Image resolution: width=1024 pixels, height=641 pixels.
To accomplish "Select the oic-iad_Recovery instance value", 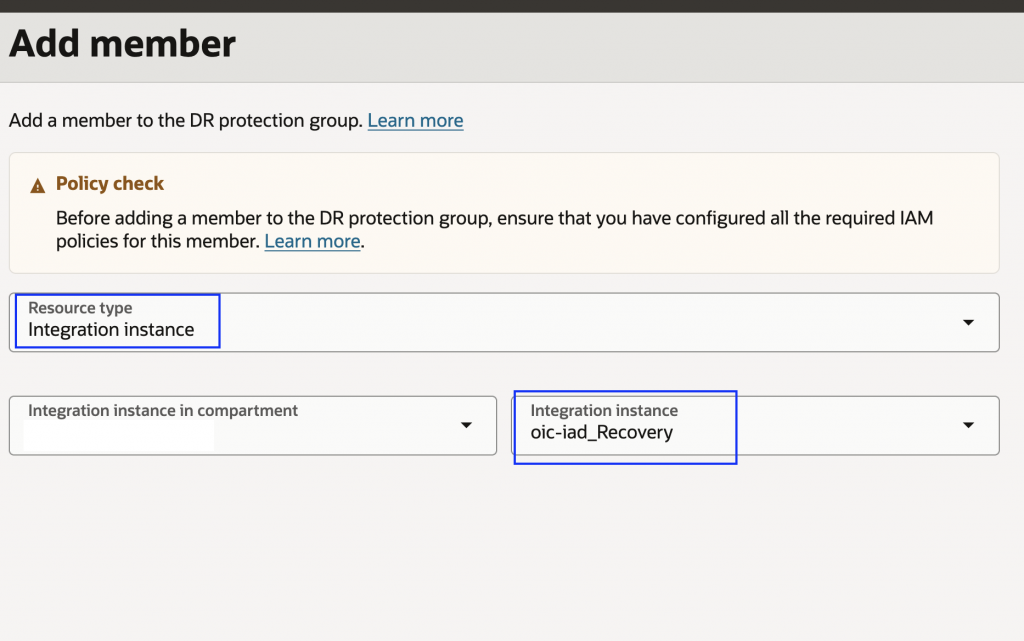I will [x=601, y=433].
